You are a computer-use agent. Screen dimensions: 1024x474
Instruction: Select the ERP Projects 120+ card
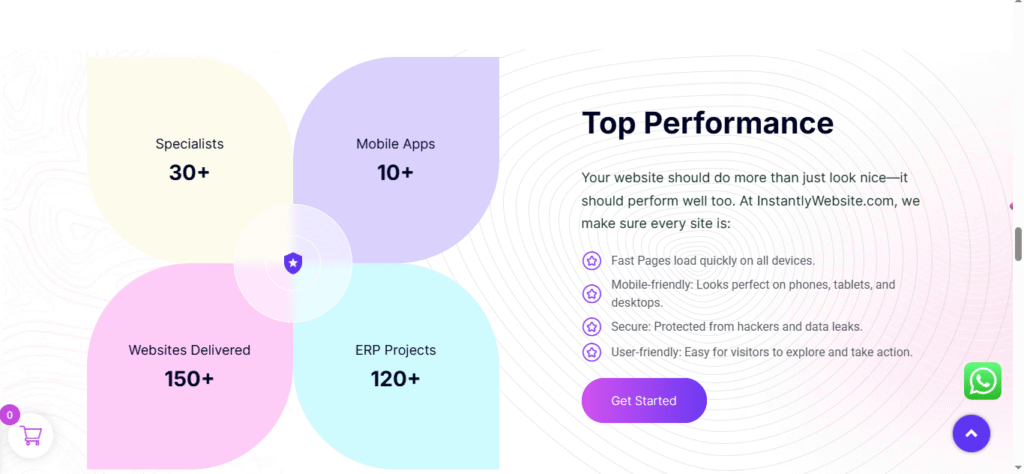point(395,366)
